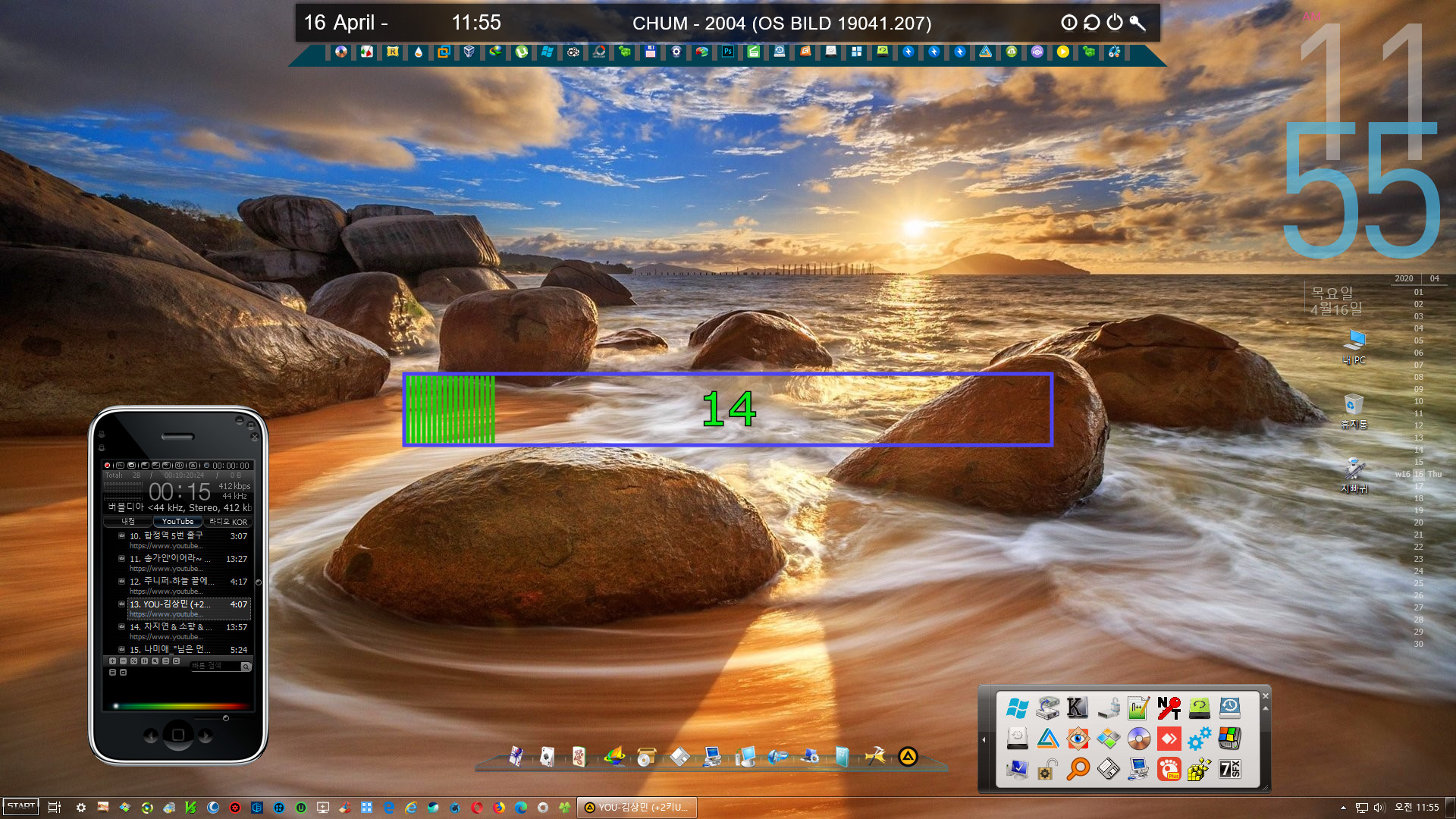The image size is (1456, 819).
Task: Click the previous track arrow on the phone player
Action: [151, 736]
